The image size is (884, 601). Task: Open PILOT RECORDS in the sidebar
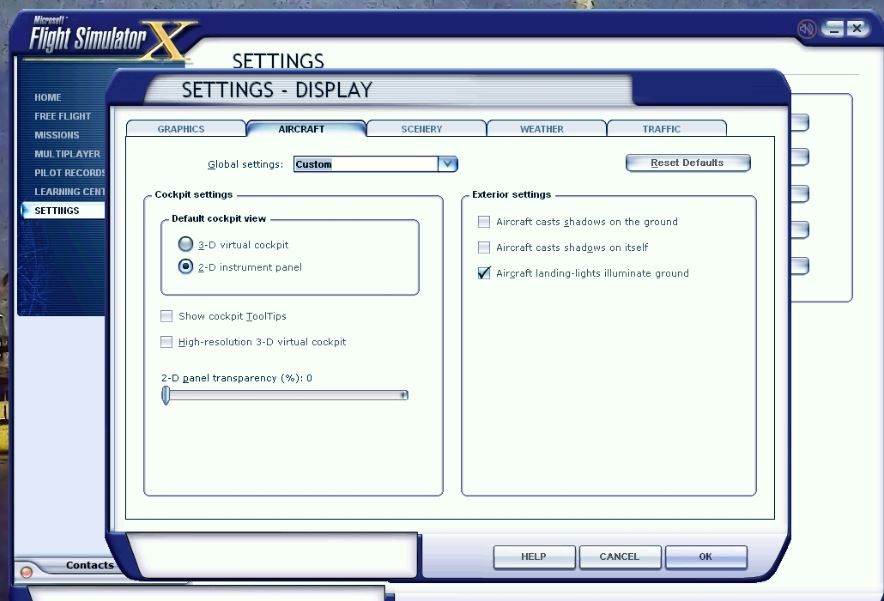pyautogui.click(x=69, y=173)
